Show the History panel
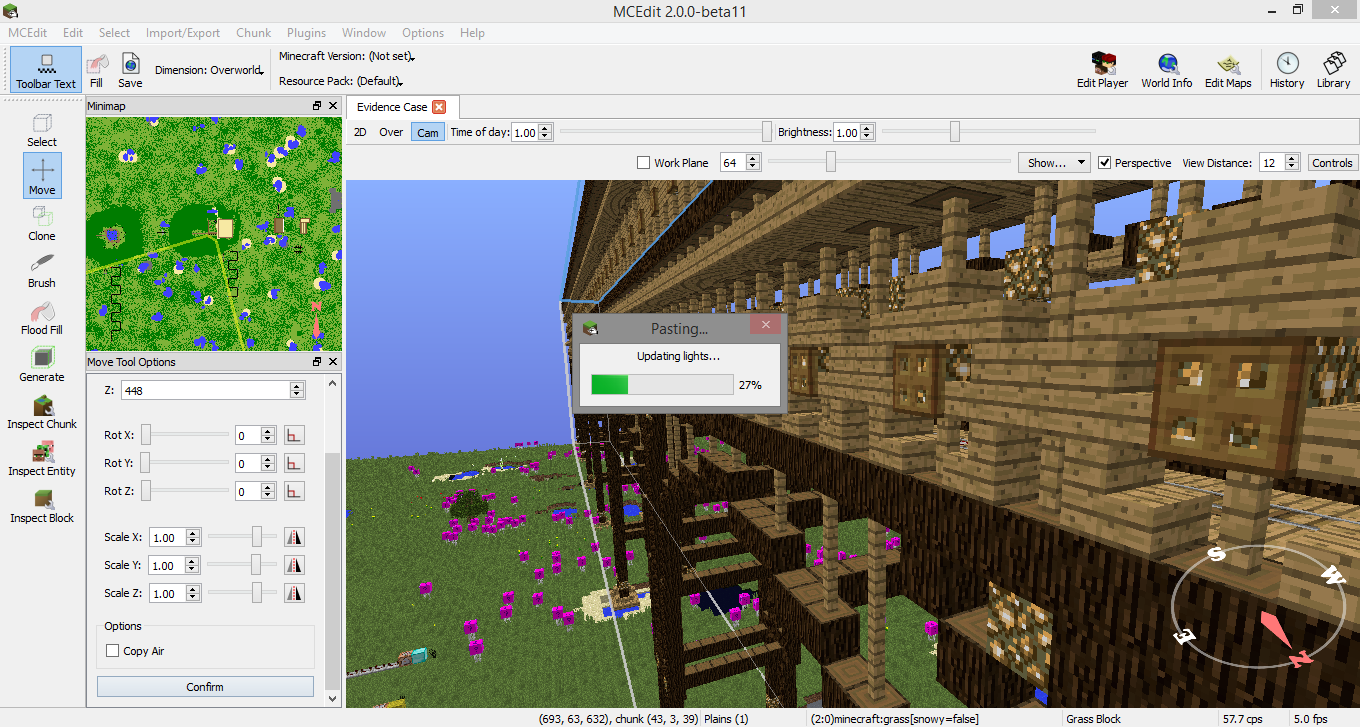The image size is (1360, 727). (1287, 70)
